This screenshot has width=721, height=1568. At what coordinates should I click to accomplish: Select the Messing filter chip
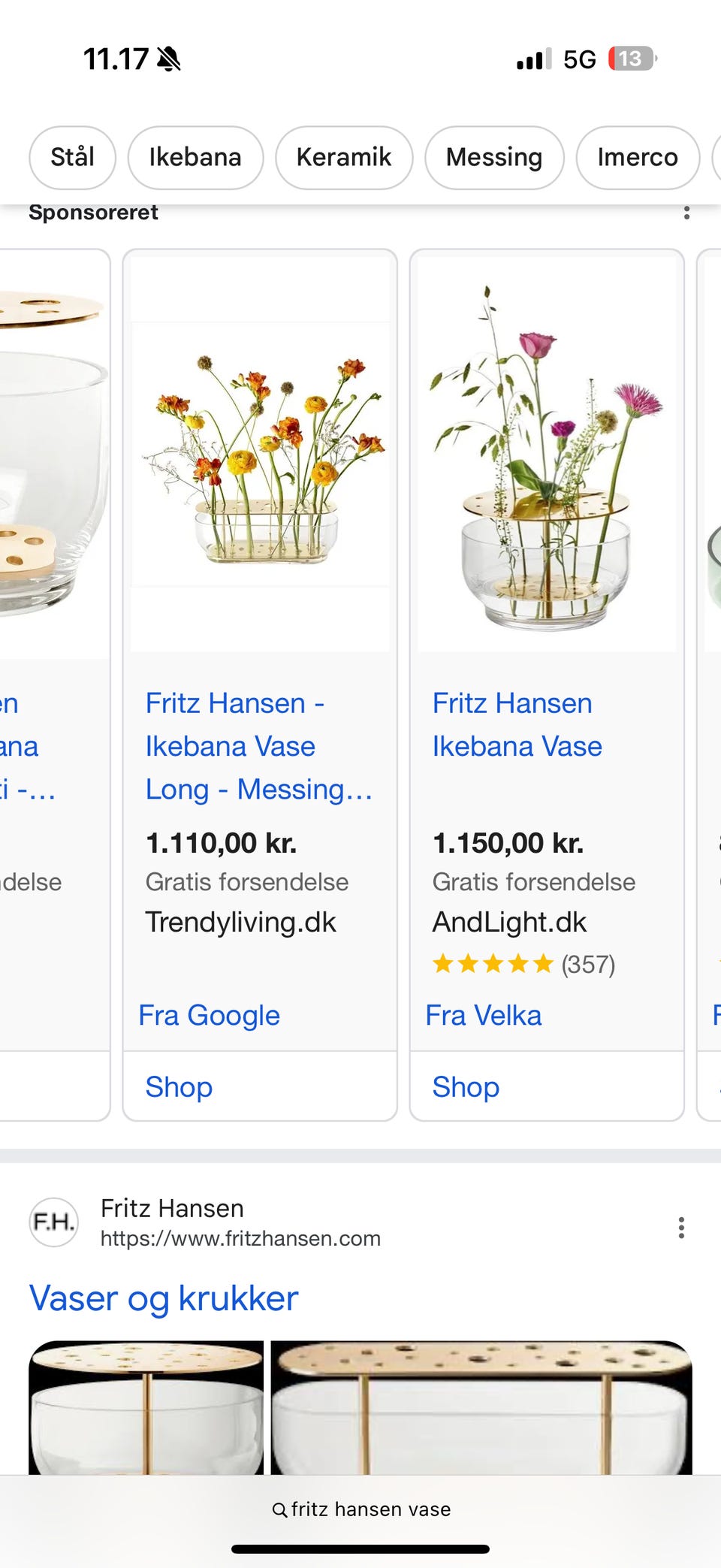493,158
